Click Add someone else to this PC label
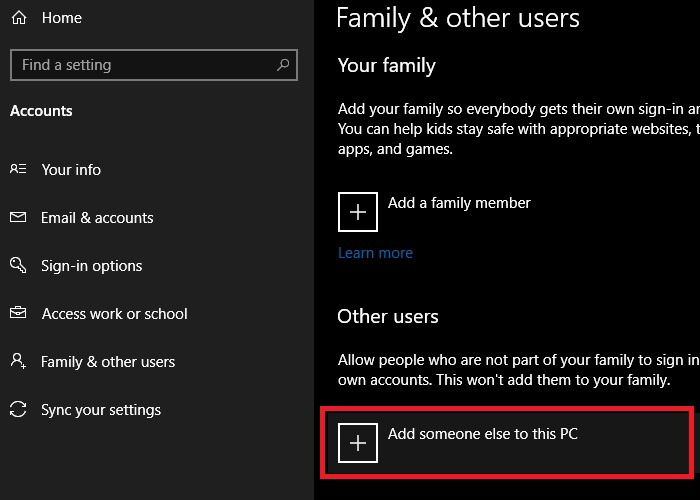Screen dimensions: 700x500 (483, 434)
